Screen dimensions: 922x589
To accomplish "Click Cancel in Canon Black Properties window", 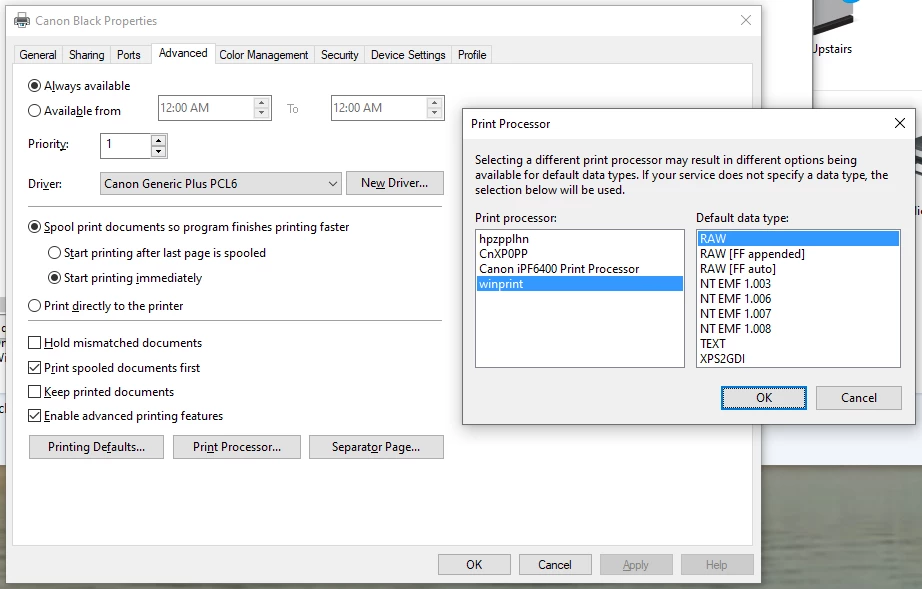I will [554, 564].
